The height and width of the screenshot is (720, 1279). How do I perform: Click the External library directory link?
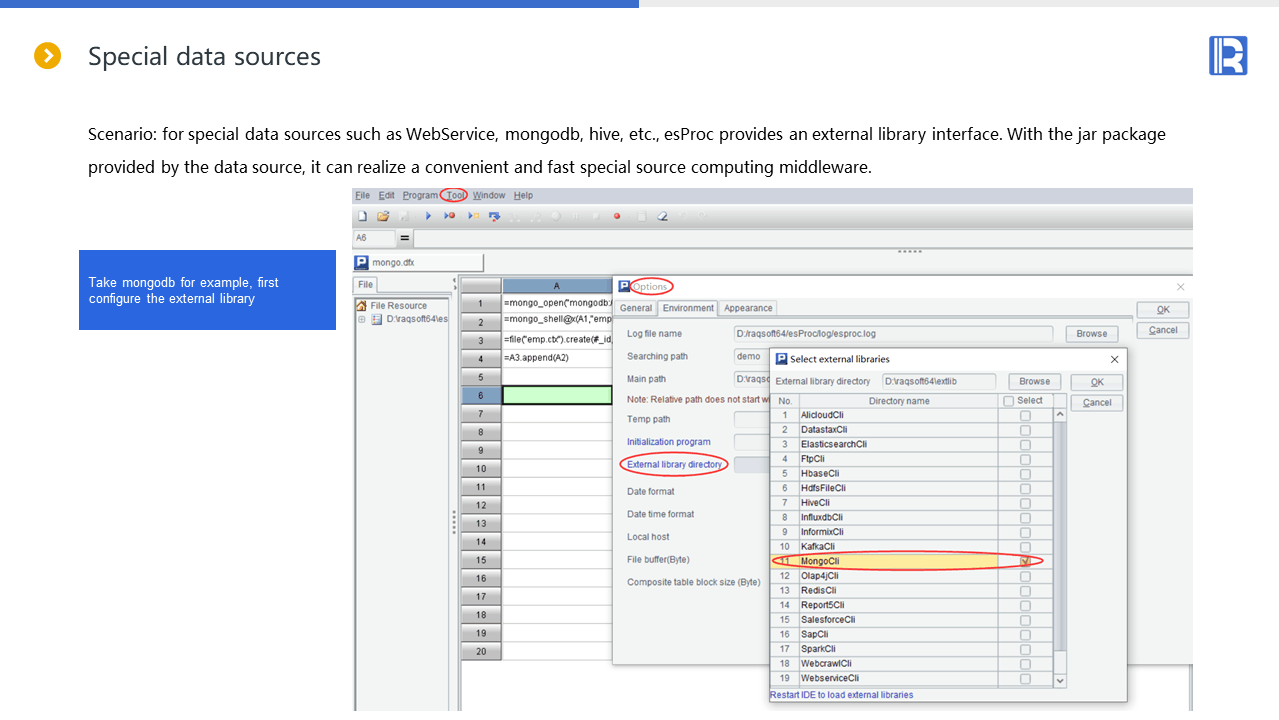click(674, 465)
